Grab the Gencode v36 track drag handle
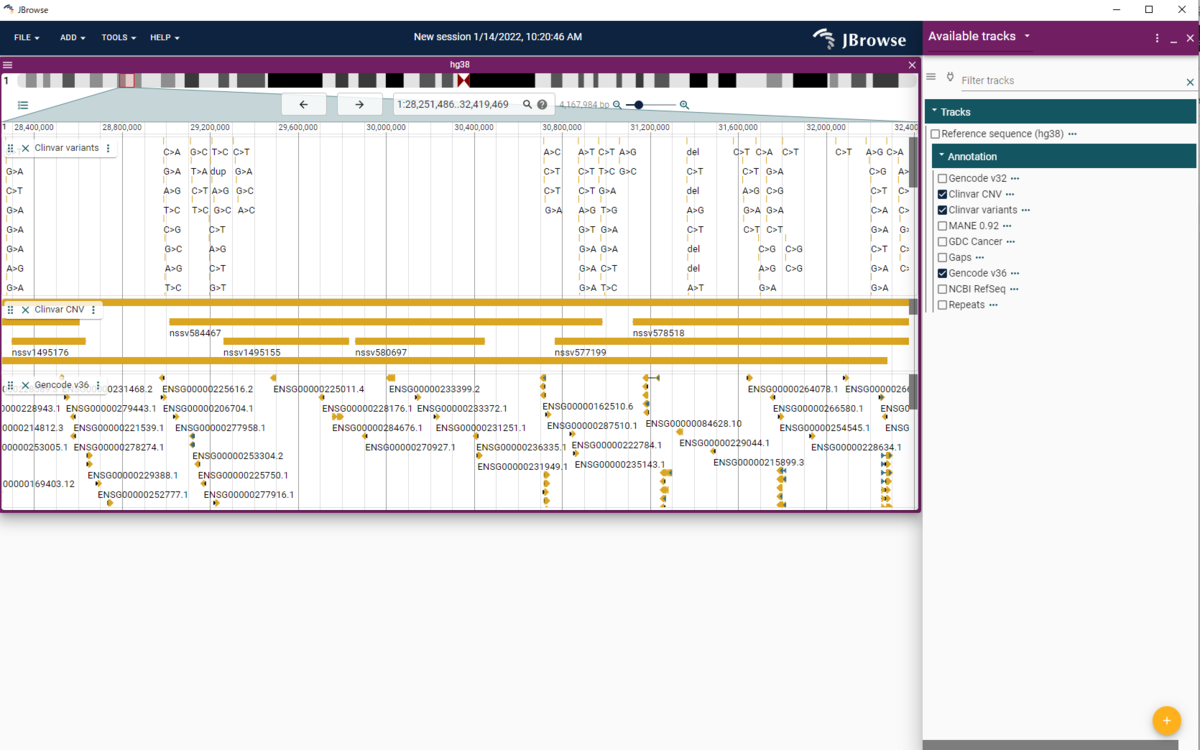 coord(11,385)
